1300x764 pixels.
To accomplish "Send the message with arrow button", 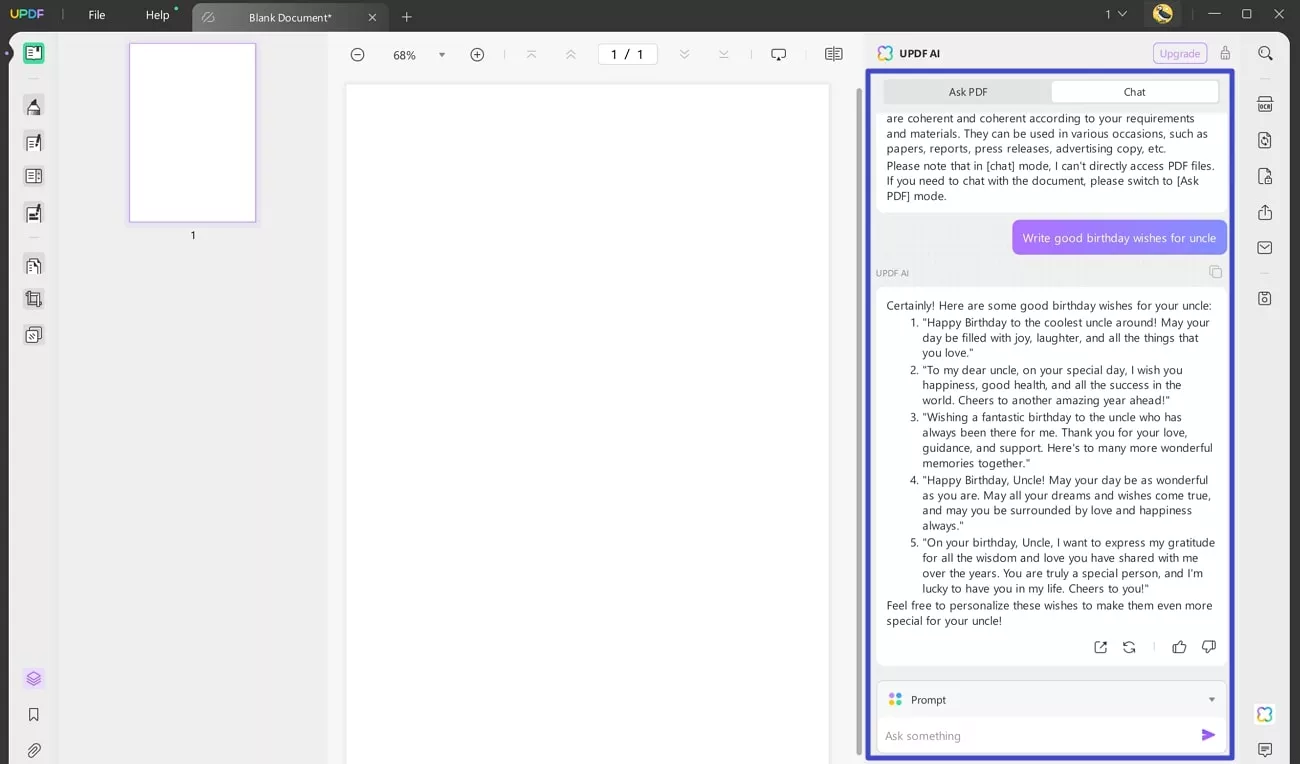I will coord(1208,735).
